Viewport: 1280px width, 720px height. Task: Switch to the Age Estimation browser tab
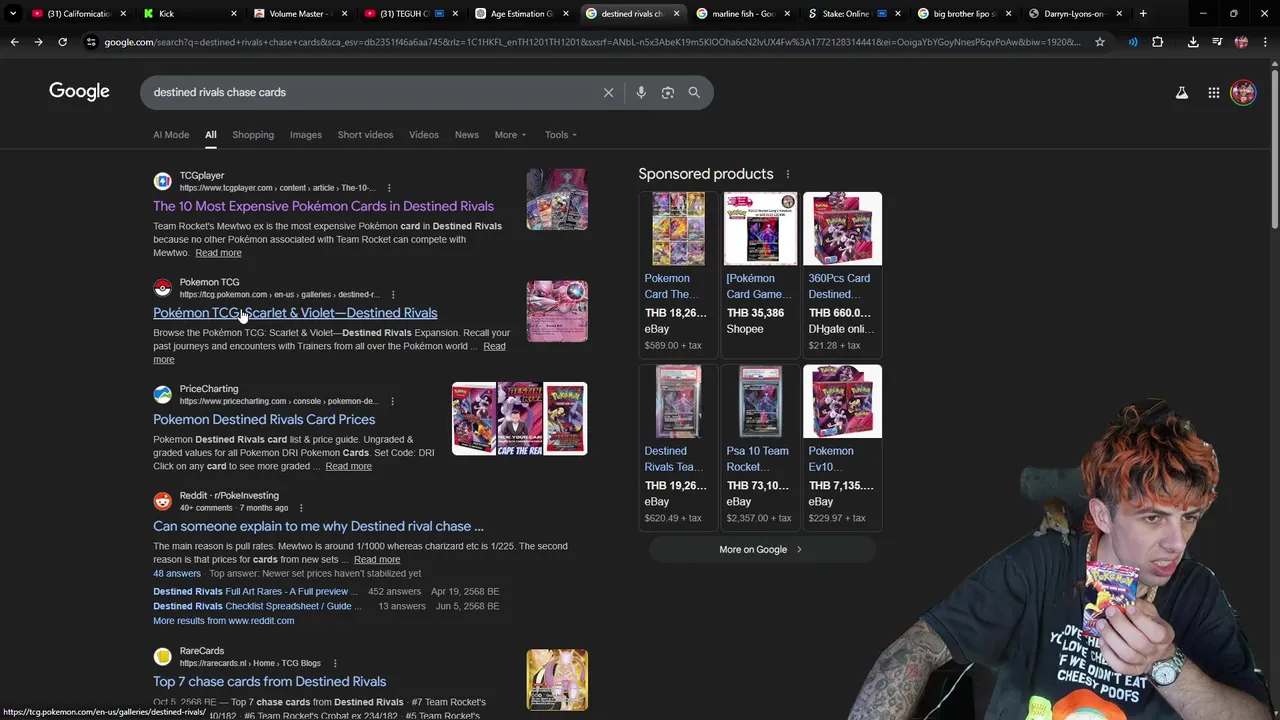(x=522, y=14)
